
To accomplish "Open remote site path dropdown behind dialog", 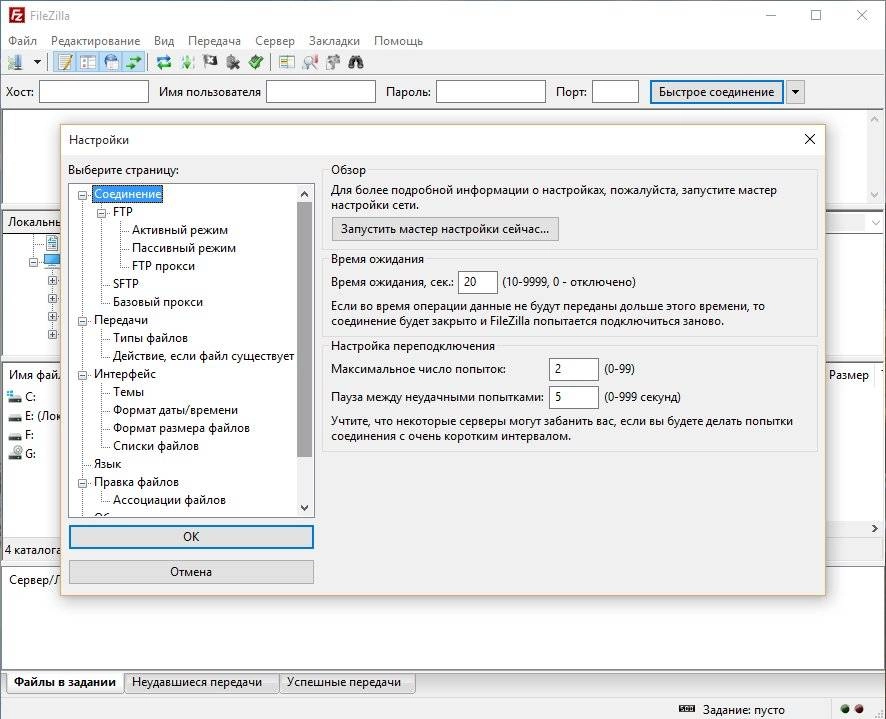I will (875, 223).
